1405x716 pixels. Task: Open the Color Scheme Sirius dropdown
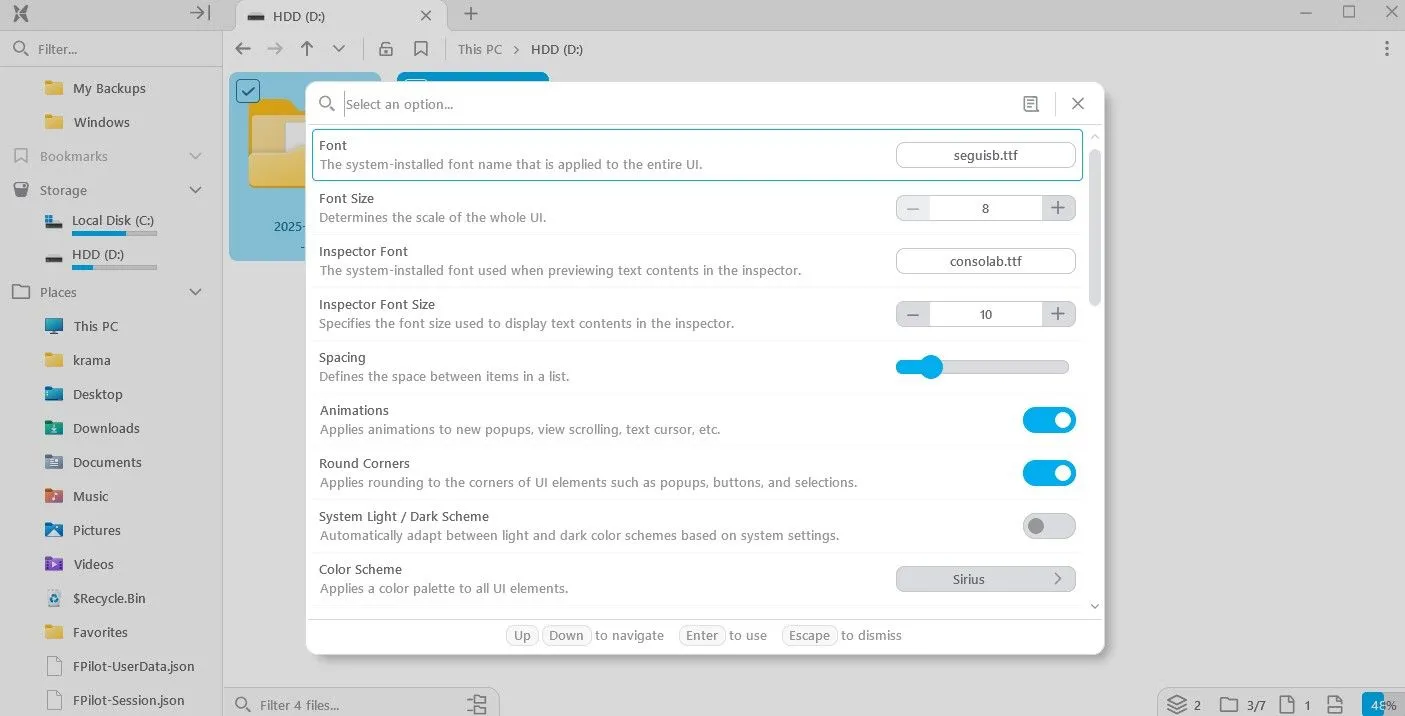985,579
